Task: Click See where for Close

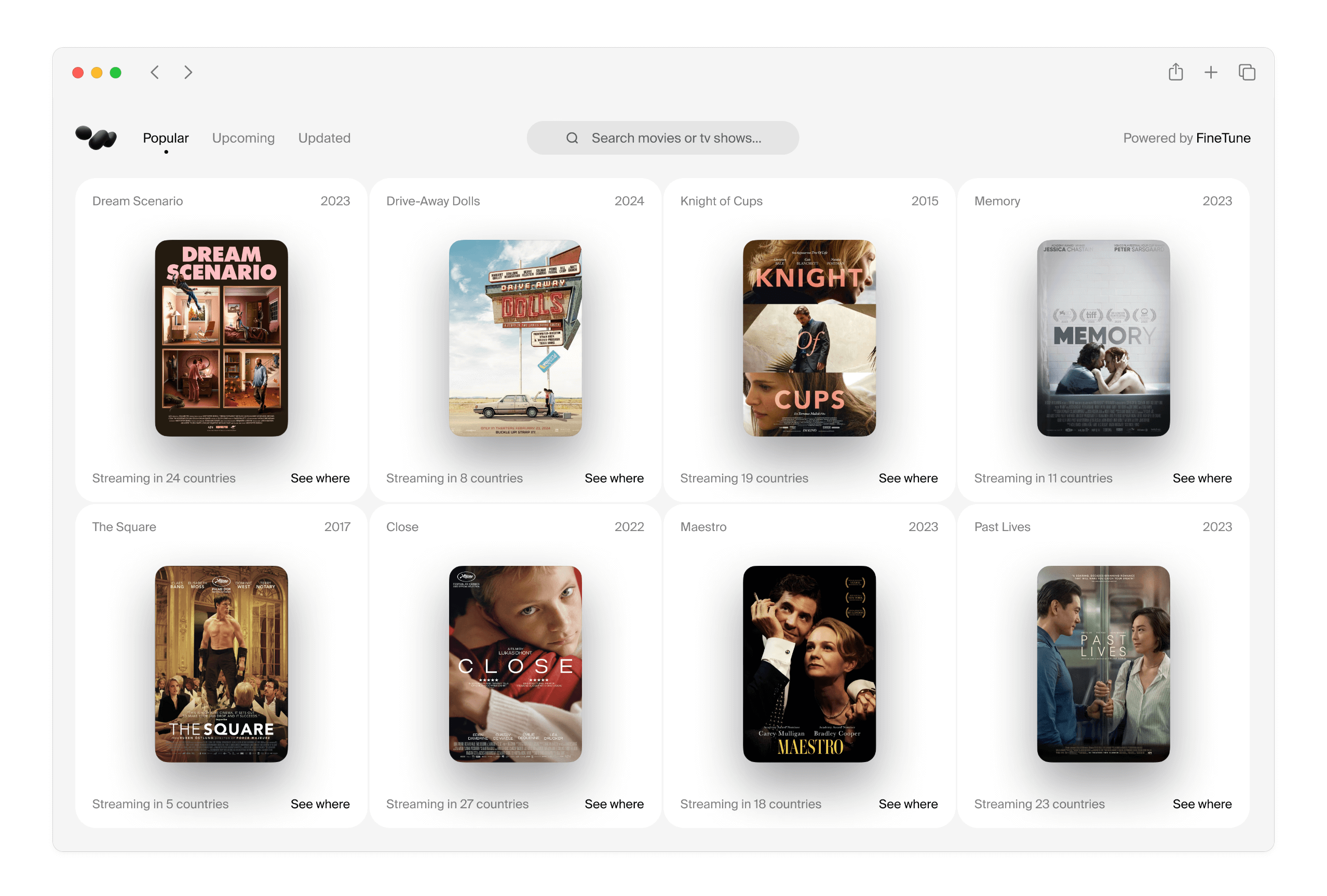Action: tap(614, 804)
